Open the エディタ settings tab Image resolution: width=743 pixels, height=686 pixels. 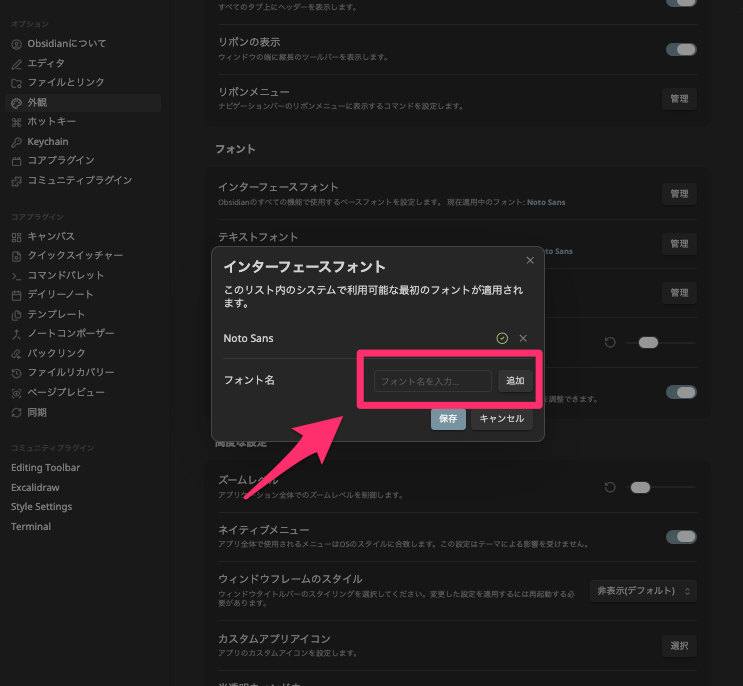[x=83, y=63]
